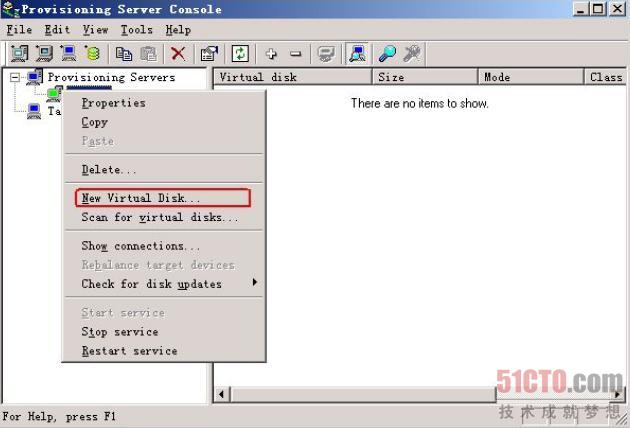Click the magnifying glass Find toolbar icon
630x428 pixels.
point(387,53)
